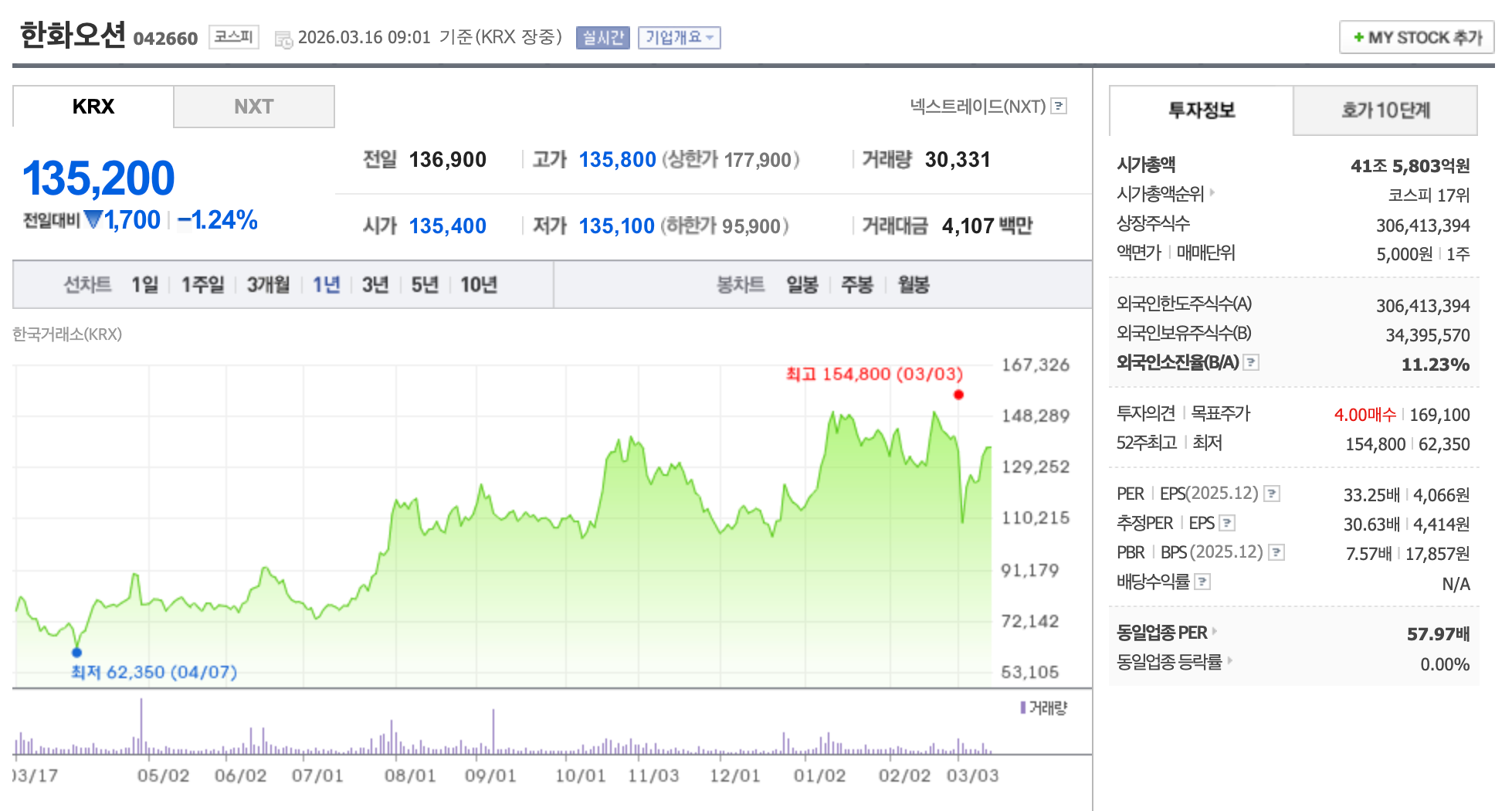Viewport: 1512px width, 811px height.
Task: Click the blue 최저 62,350 chart marker
Action: 76,652
